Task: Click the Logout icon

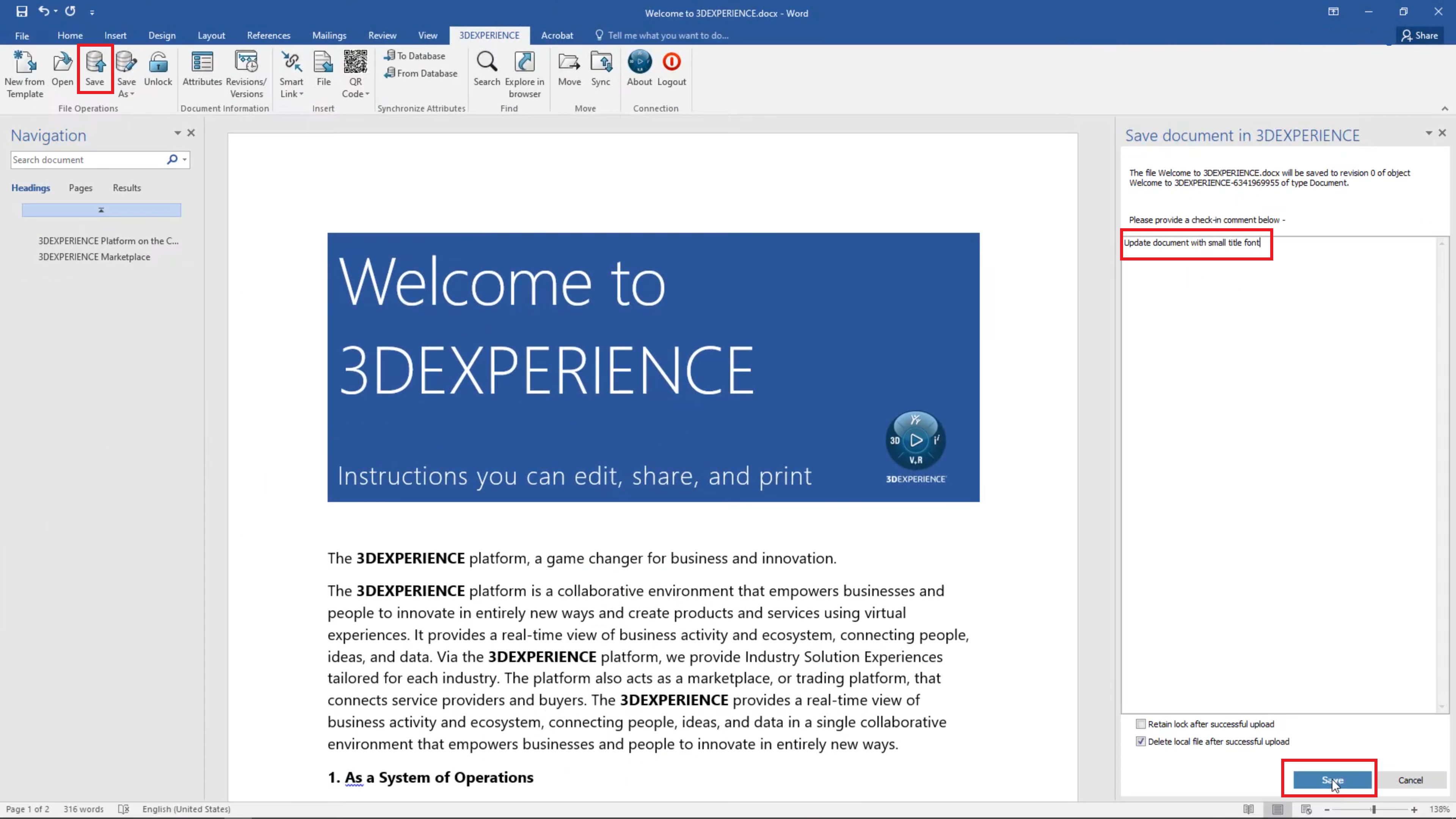Action: coord(672,62)
